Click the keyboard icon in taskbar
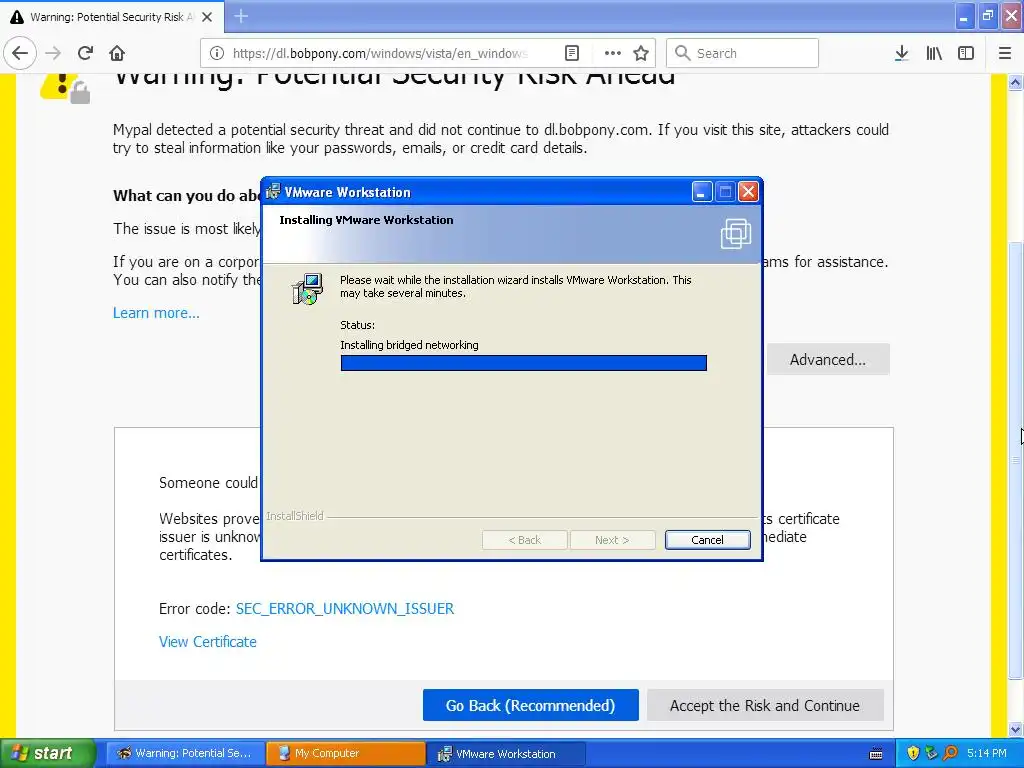Viewport: 1024px width, 768px height. pyautogui.click(x=876, y=754)
